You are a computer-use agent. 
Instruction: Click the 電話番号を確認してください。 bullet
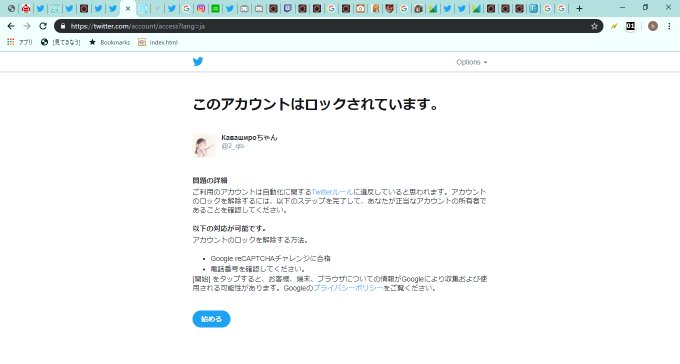[x=258, y=269]
